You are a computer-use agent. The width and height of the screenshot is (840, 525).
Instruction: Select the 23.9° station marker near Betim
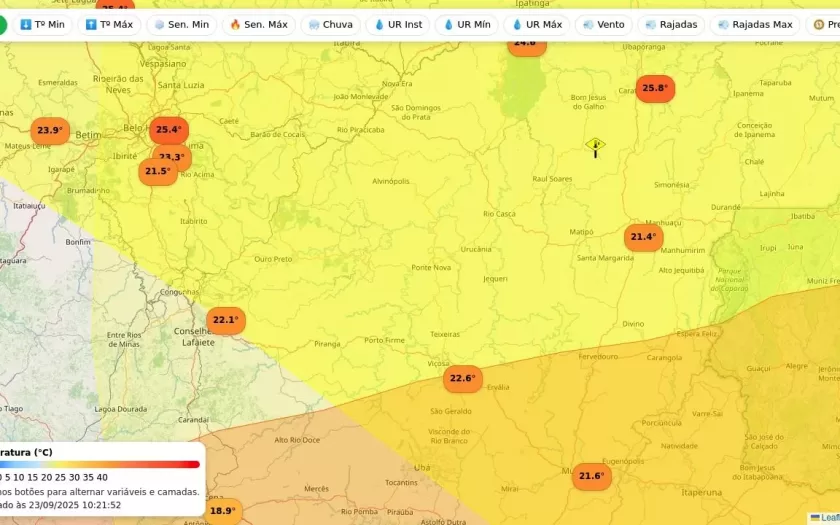(x=49, y=131)
